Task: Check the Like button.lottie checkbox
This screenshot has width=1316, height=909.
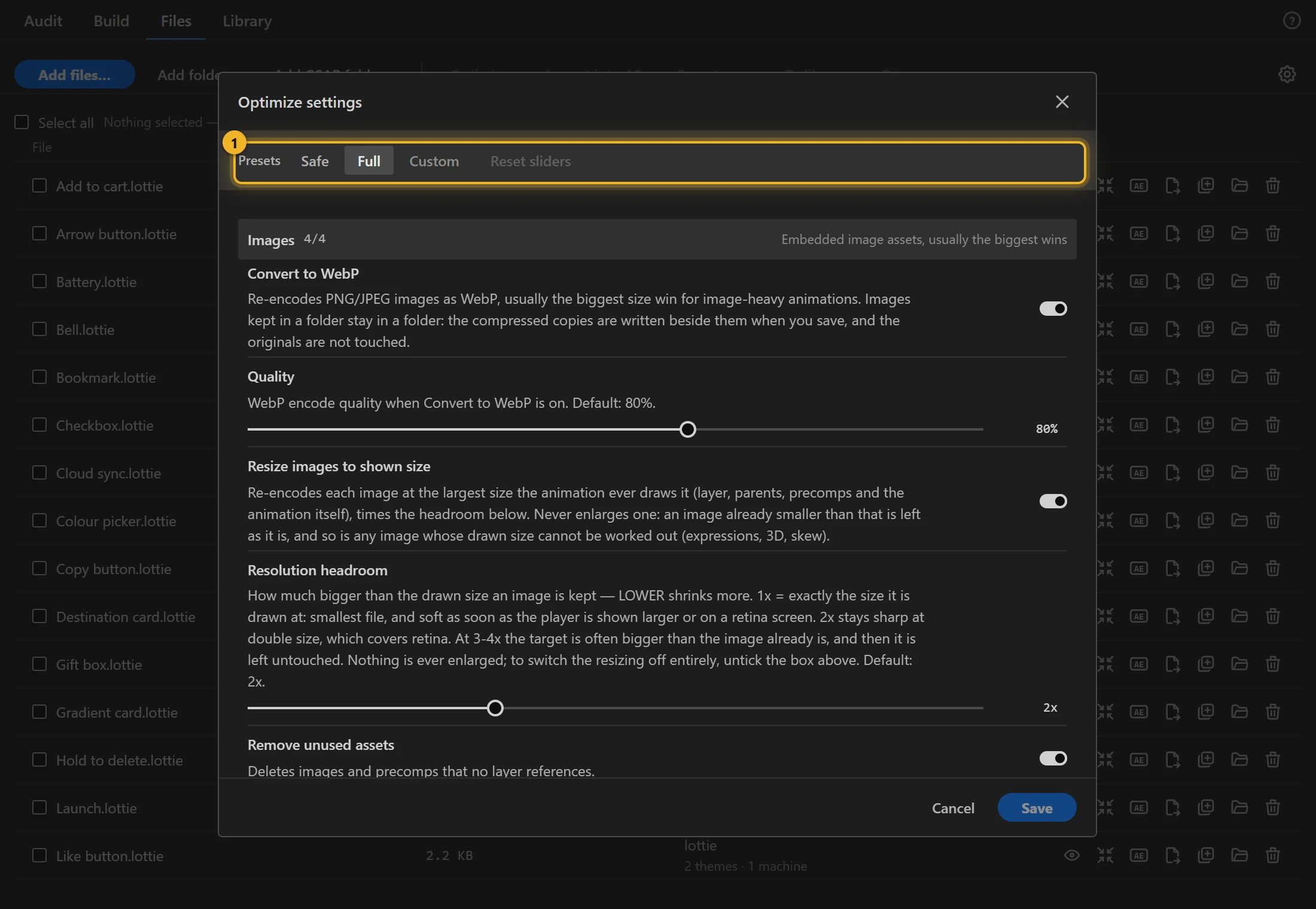Action: coord(39,855)
